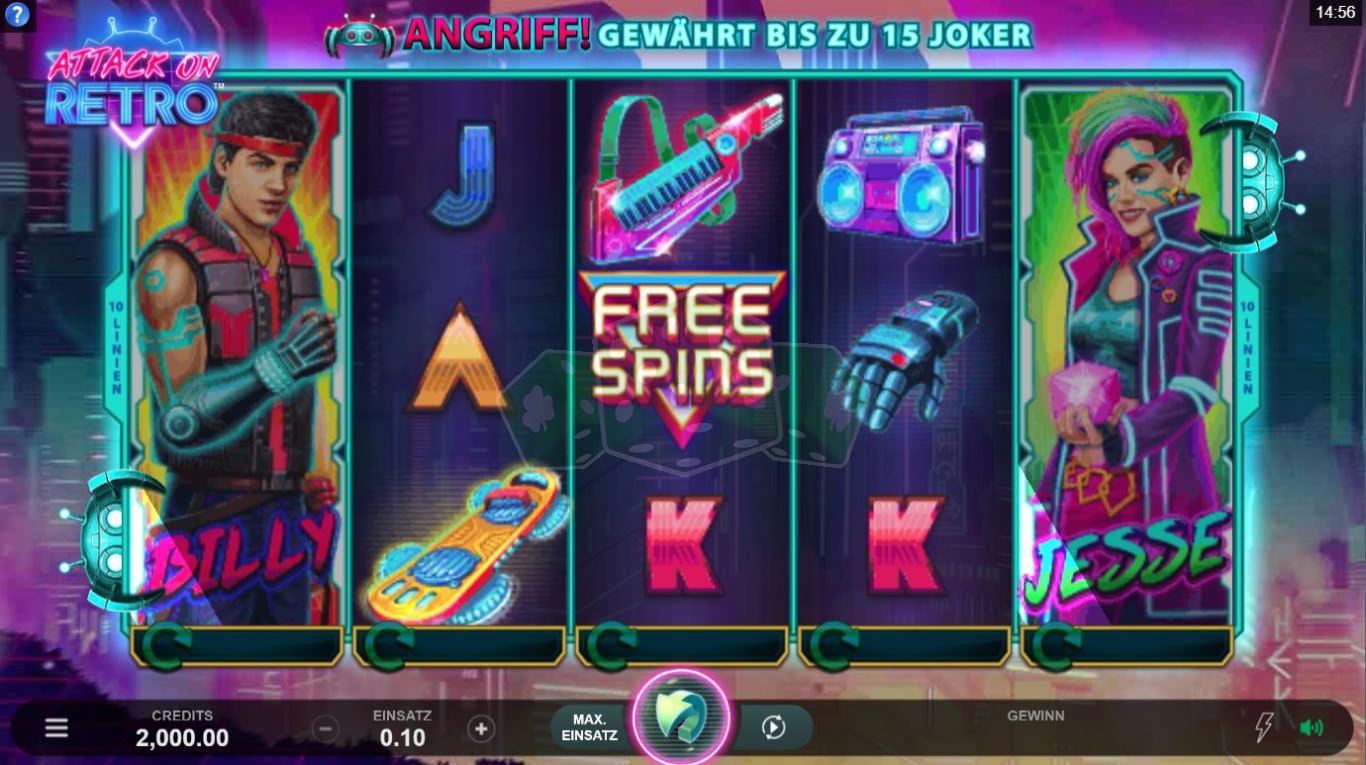Respin the fourth reel
This screenshot has width=1366, height=765.
point(905,646)
